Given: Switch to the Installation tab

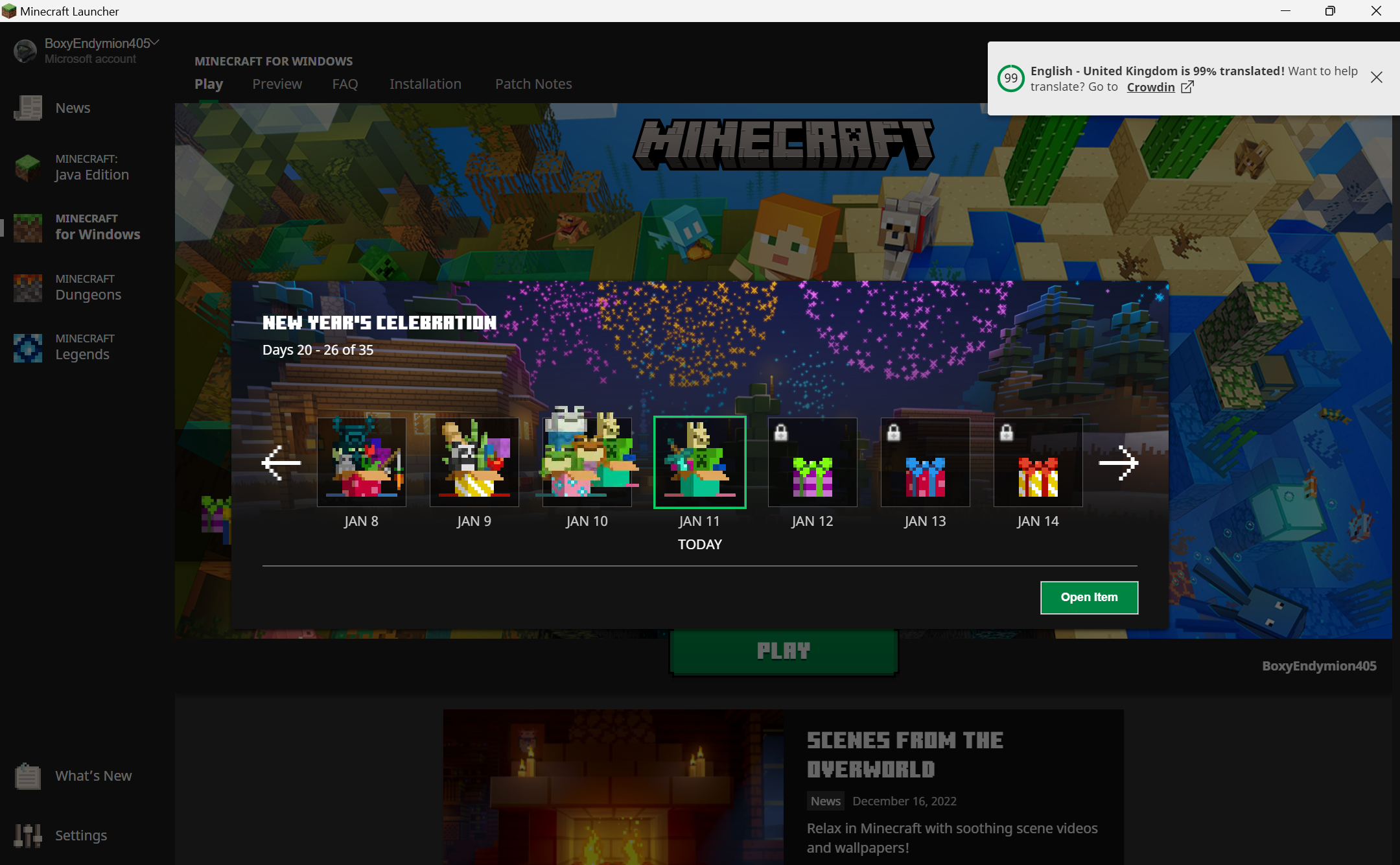Looking at the screenshot, I should (x=425, y=84).
